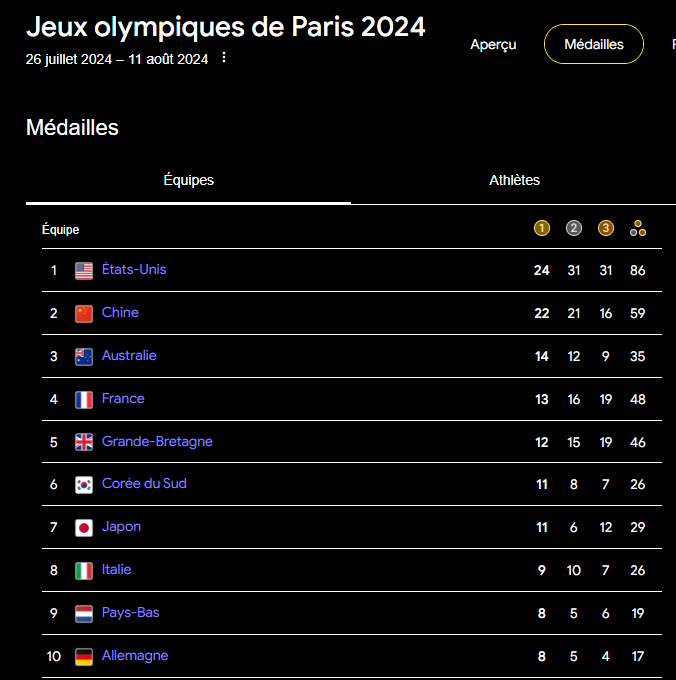Click the bronze medal column icon

606,228
